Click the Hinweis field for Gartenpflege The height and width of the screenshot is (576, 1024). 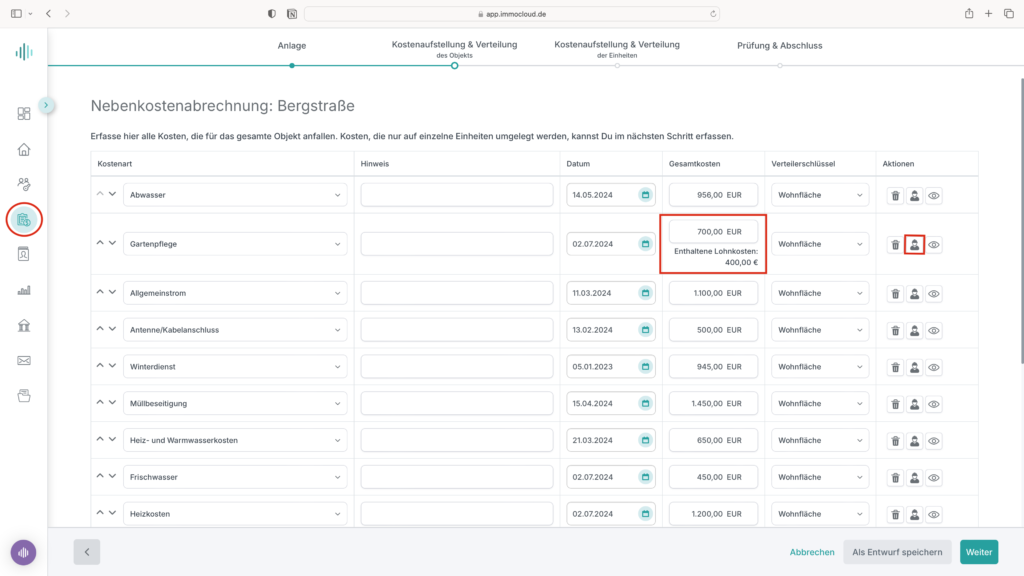(456, 244)
